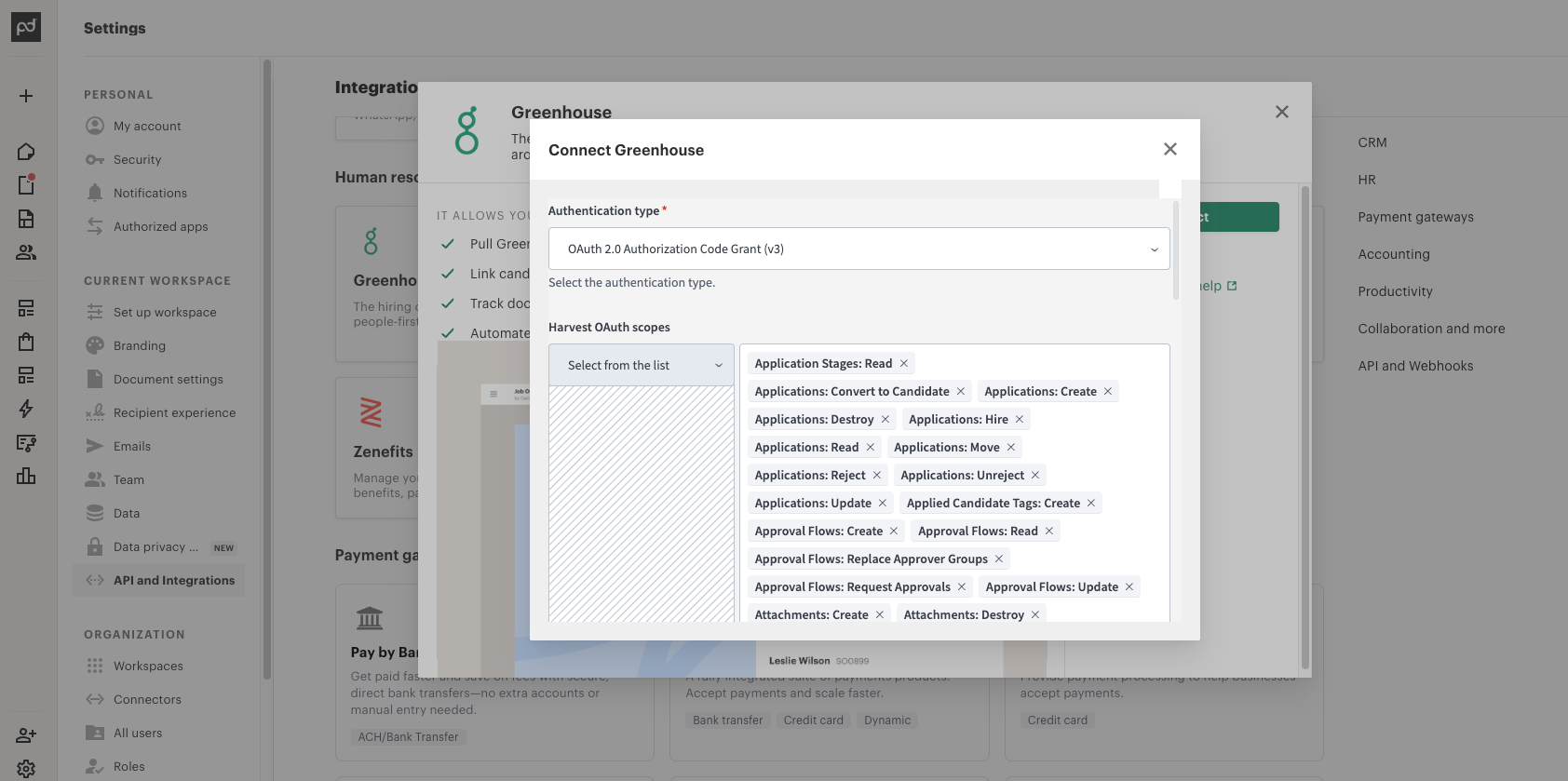Open Branding settings page
Image resolution: width=1568 pixels, height=781 pixels.
pos(140,345)
